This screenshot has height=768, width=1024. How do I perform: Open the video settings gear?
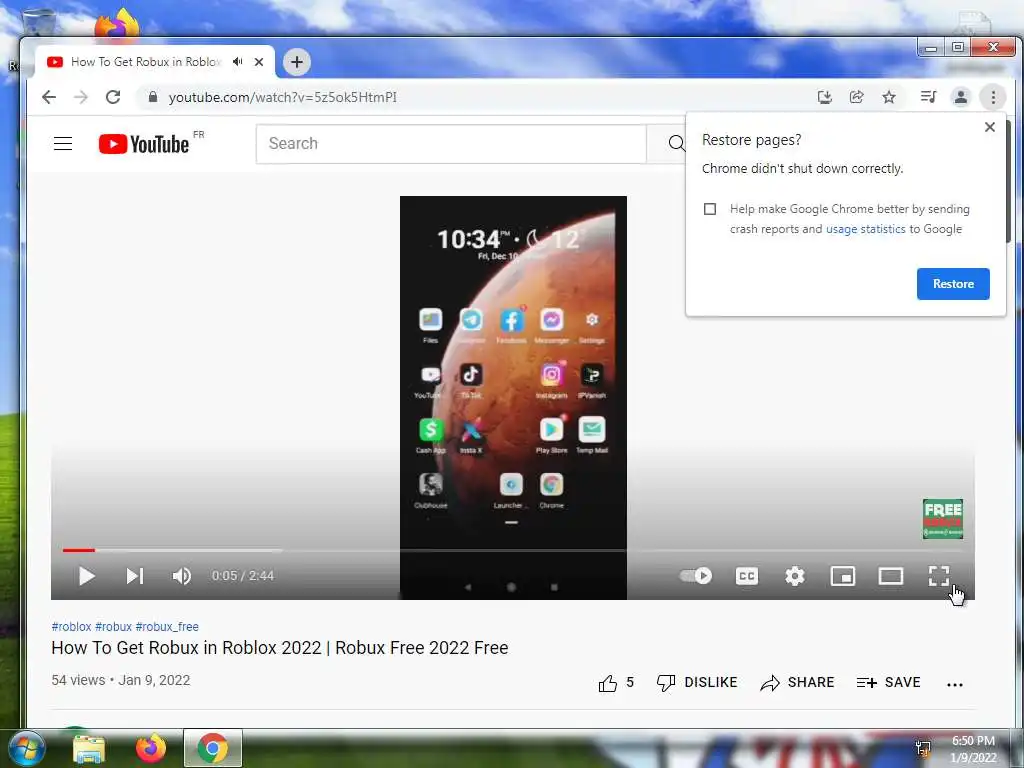click(x=795, y=576)
